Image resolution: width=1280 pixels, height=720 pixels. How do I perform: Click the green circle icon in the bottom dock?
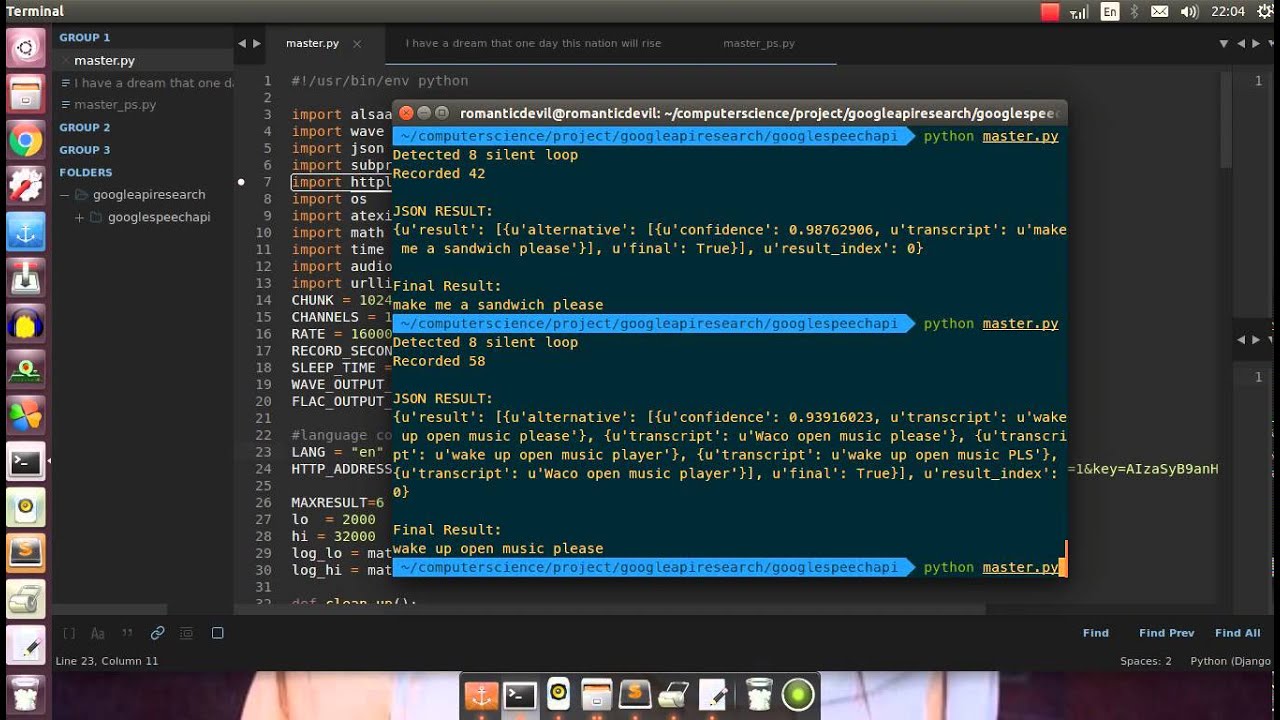[798, 695]
